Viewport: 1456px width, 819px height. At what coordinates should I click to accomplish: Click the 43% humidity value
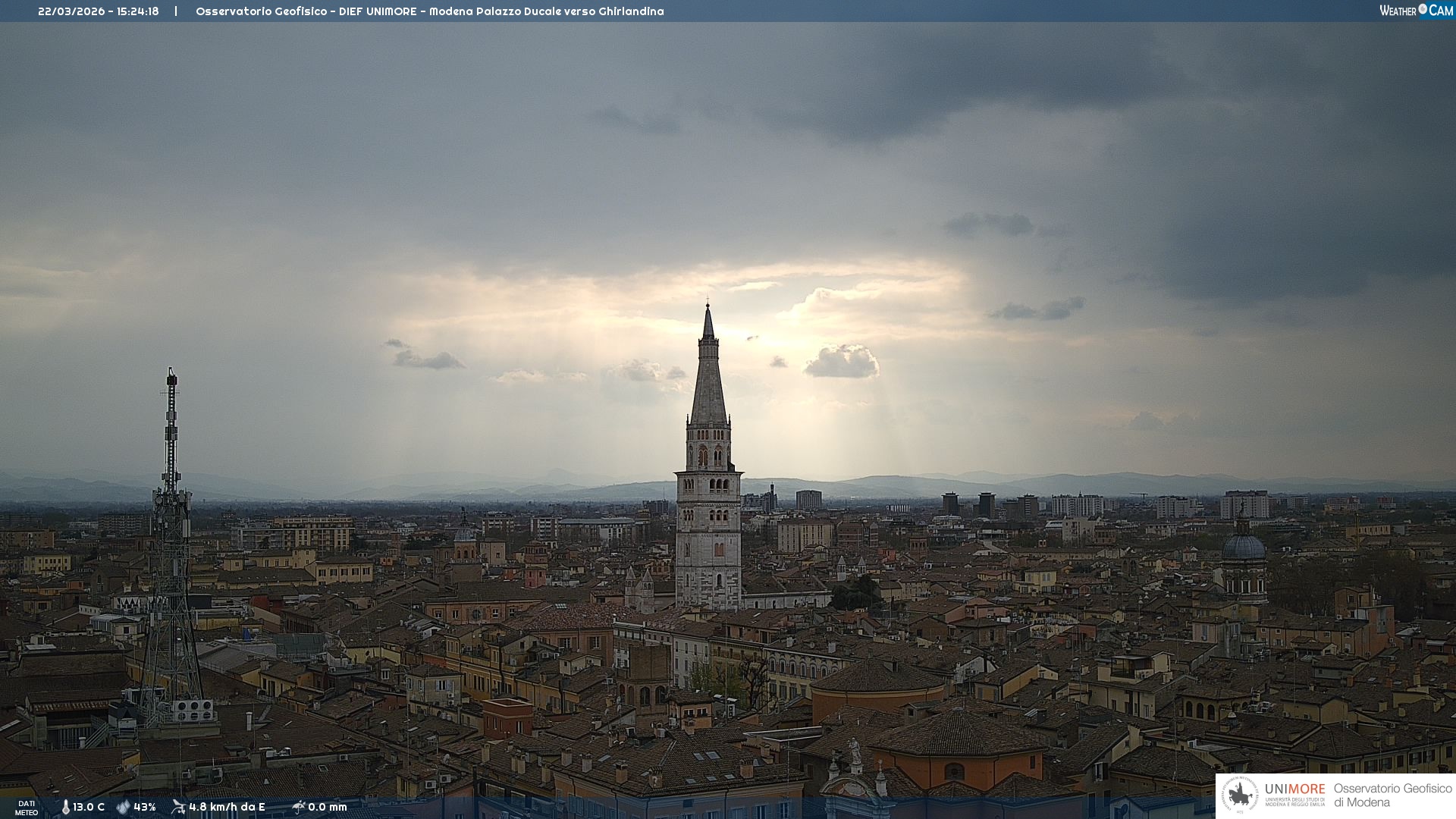click(145, 807)
